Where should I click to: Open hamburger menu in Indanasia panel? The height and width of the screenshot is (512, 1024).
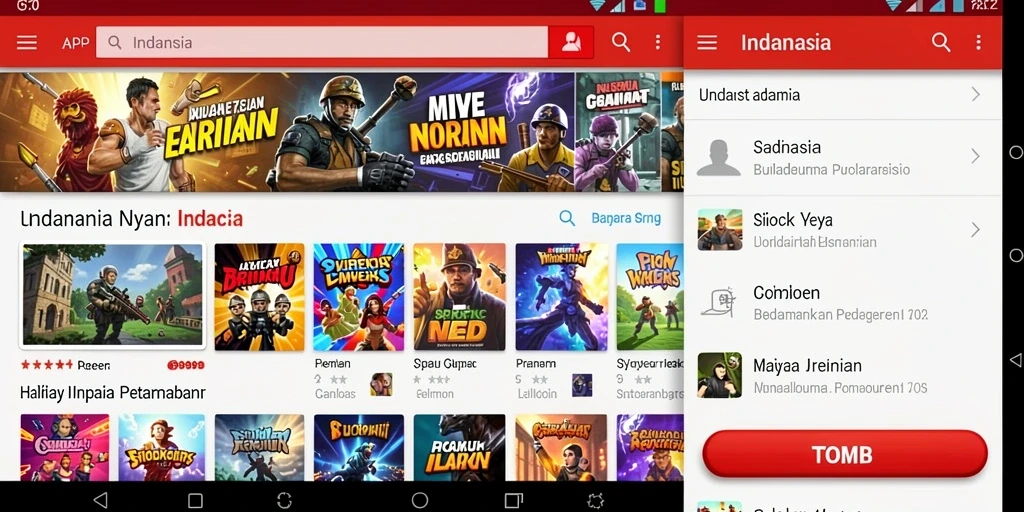(x=707, y=43)
